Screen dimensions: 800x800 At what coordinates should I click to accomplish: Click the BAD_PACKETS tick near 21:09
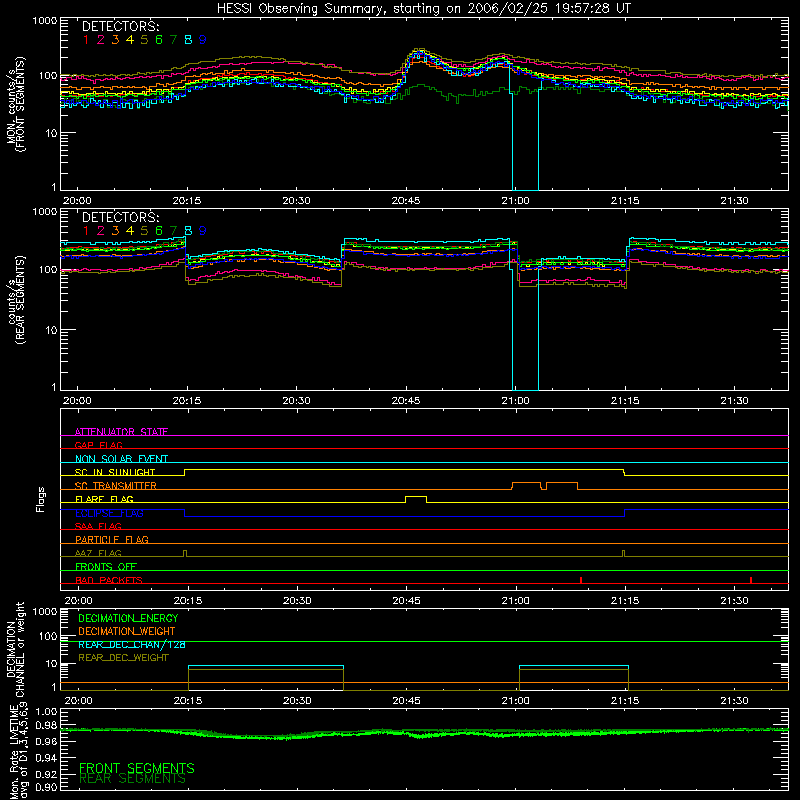pos(581,580)
